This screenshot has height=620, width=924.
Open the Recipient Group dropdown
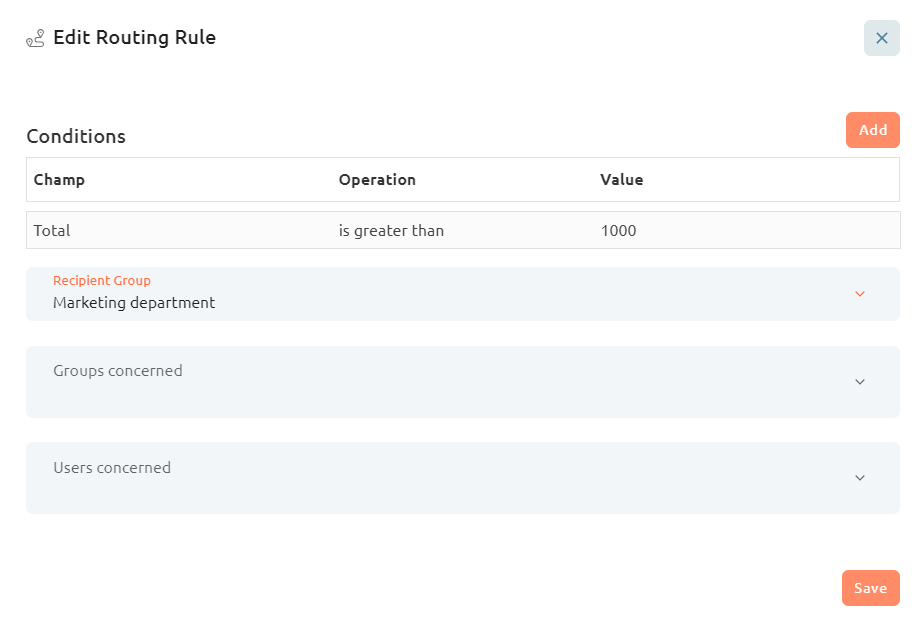(x=463, y=294)
